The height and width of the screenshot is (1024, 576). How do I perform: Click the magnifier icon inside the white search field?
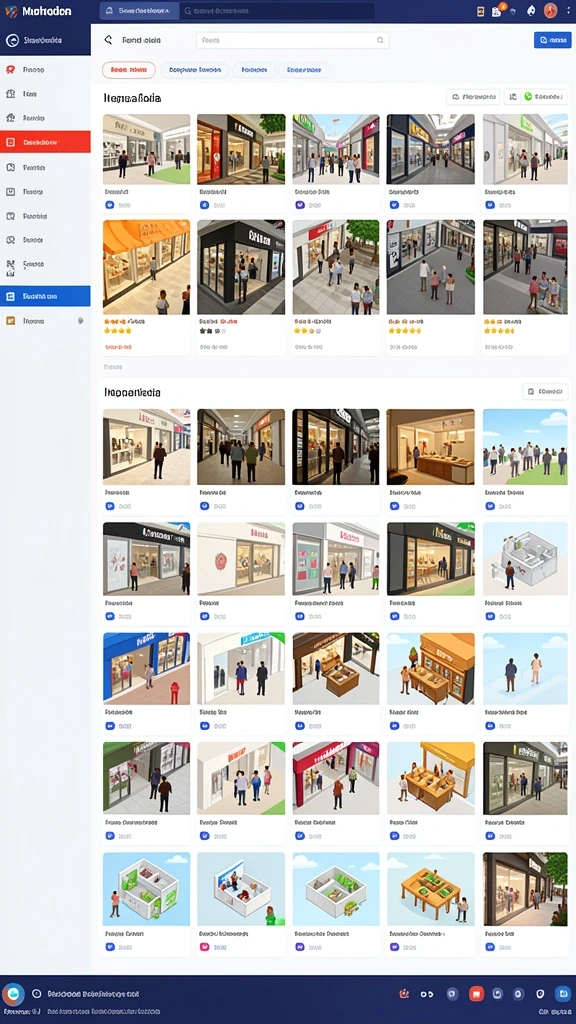379,40
